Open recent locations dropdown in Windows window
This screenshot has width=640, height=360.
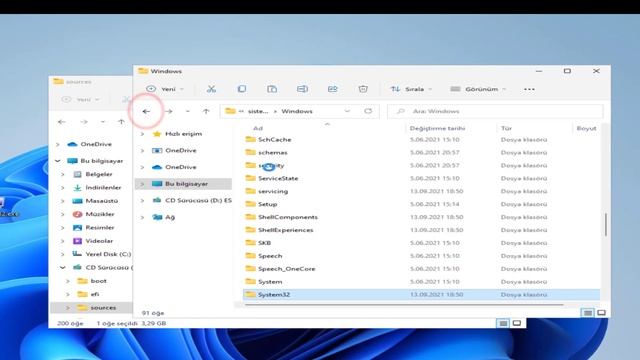pos(187,111)
